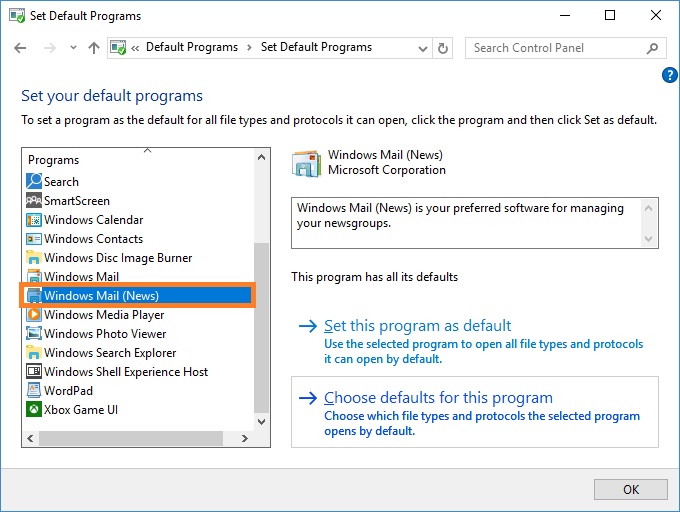Click the Search program icon
This screenshot has width=680, height=512.
34,181
